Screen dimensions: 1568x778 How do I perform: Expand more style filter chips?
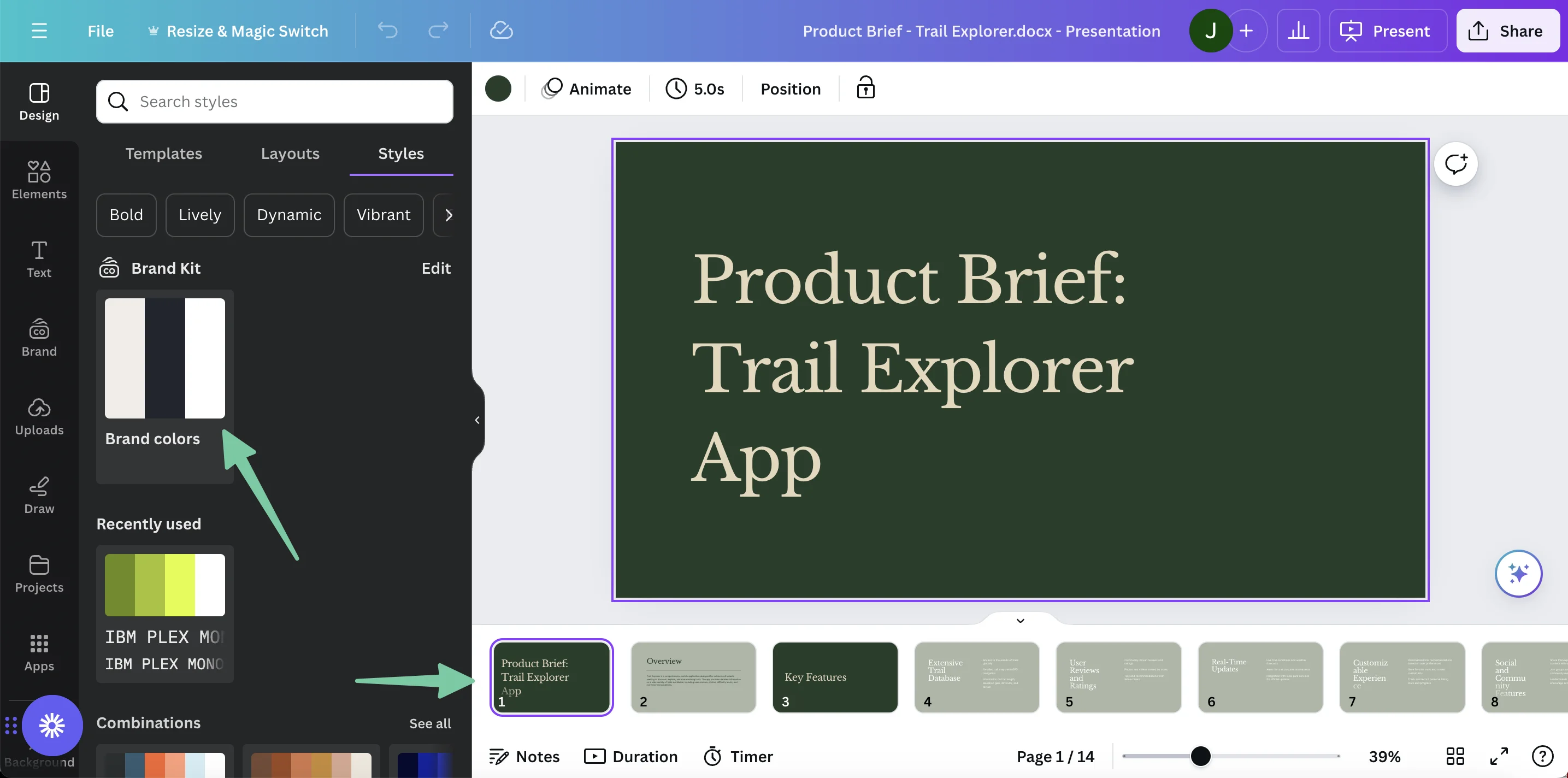click(449, 214)
